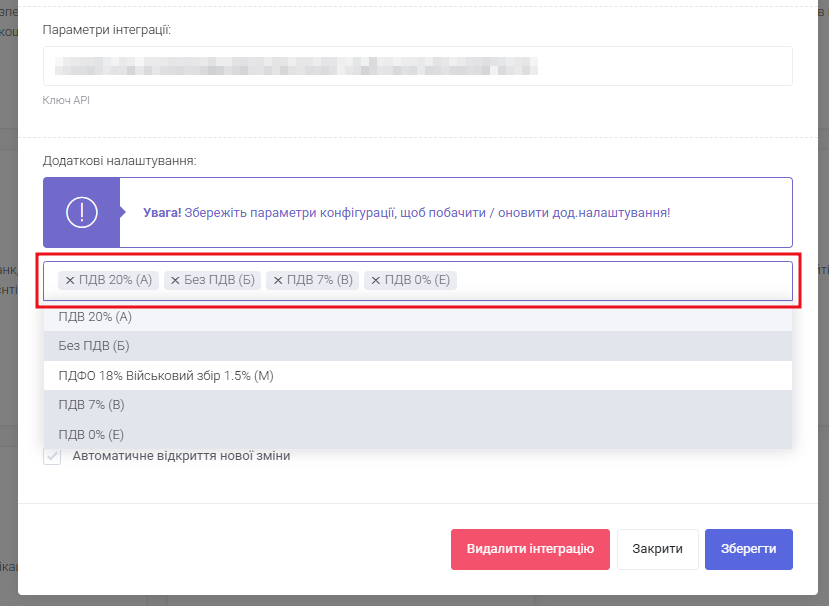Toggle the Автоматичне відкриття нової зміни checkbox
Viewport: 829px width, 606px height.
[53, 456]
